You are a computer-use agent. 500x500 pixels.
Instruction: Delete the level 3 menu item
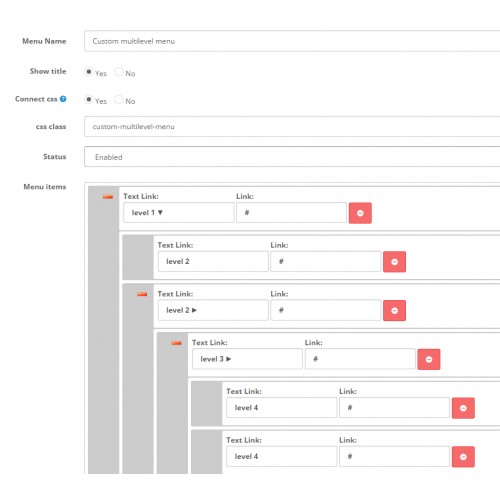pos(429,359)
